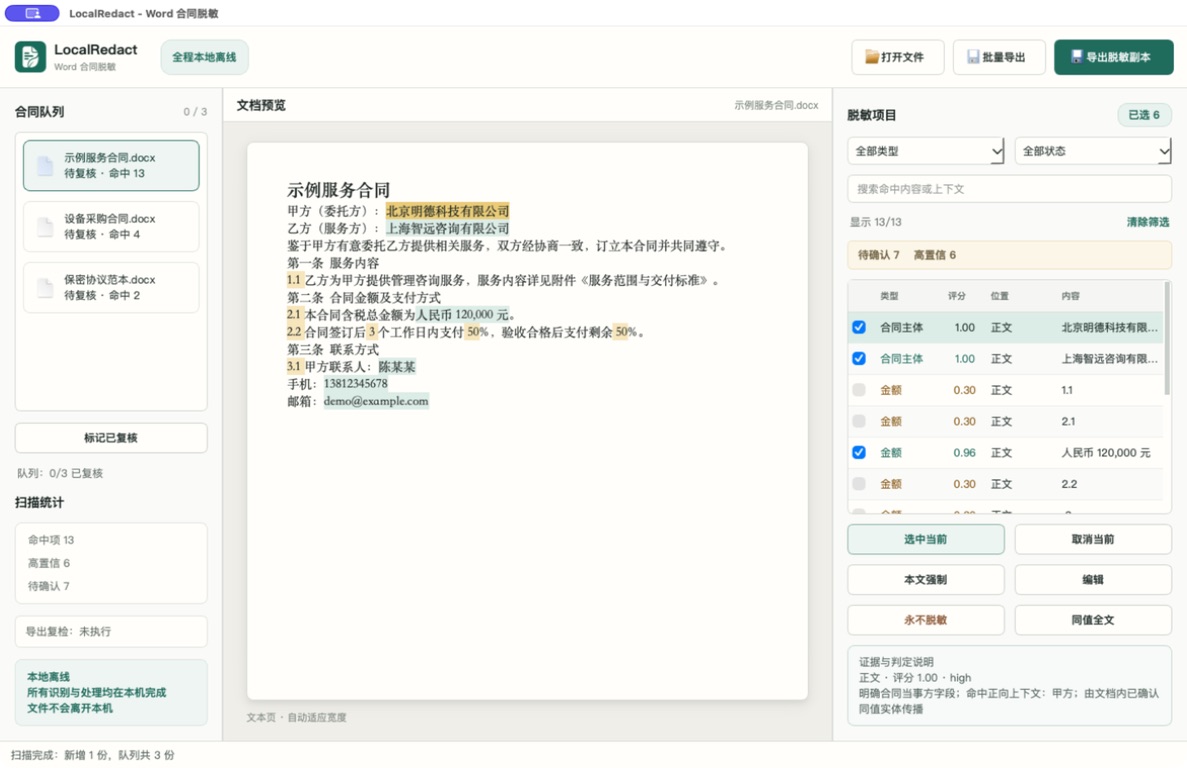The image size is (1187, 768).
Task: Click the 本文强制 button
Action: pos(926,580)
